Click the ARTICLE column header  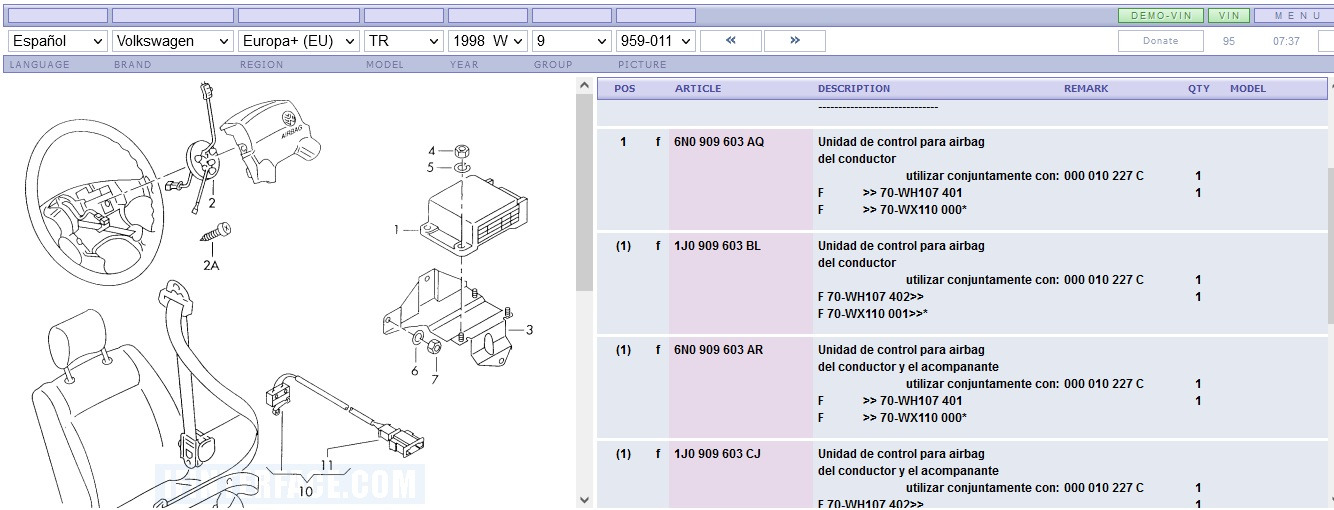pyautogui.click(x=697, y=89)
